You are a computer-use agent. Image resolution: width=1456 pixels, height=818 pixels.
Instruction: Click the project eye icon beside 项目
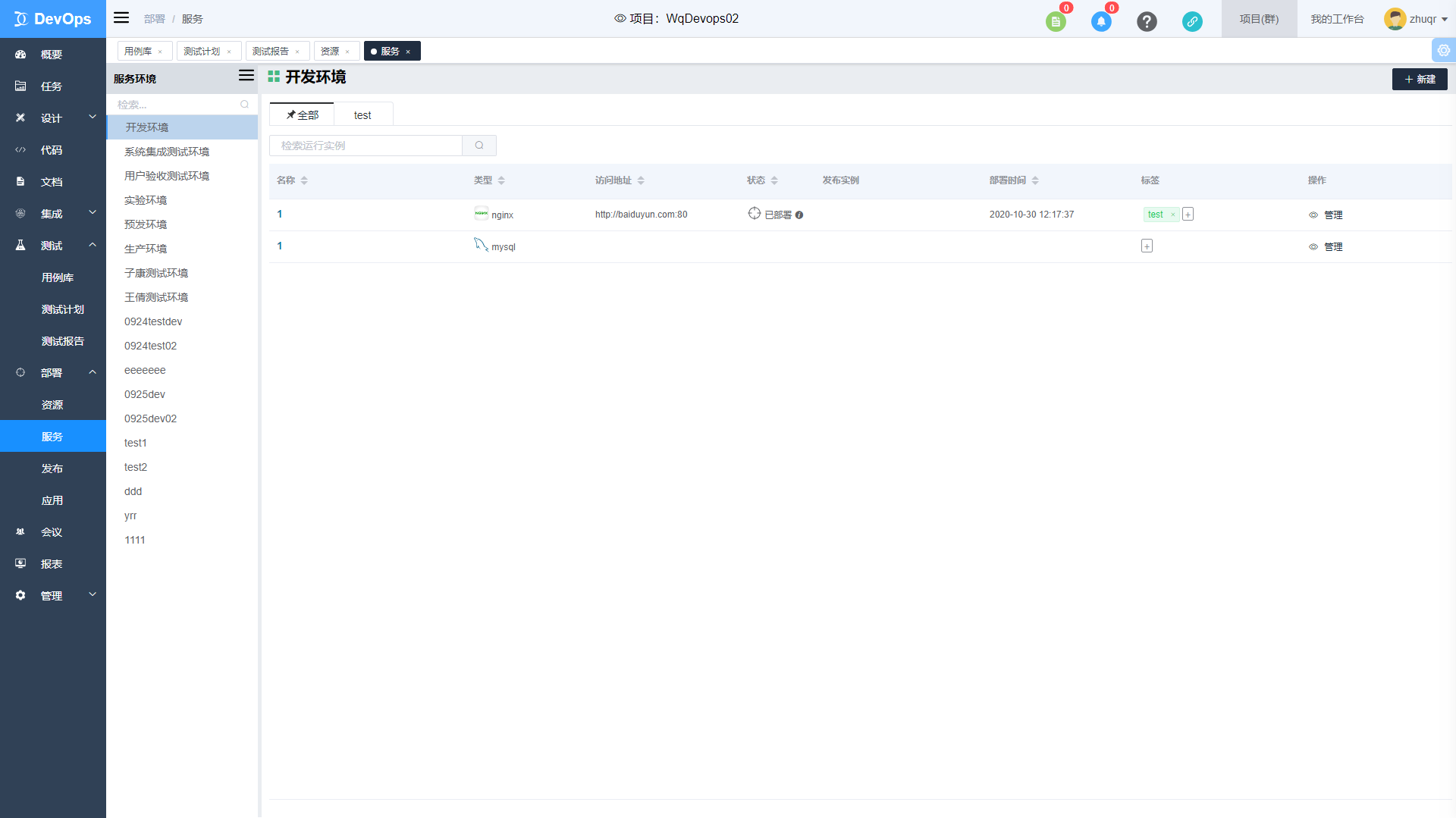(620, 18)
